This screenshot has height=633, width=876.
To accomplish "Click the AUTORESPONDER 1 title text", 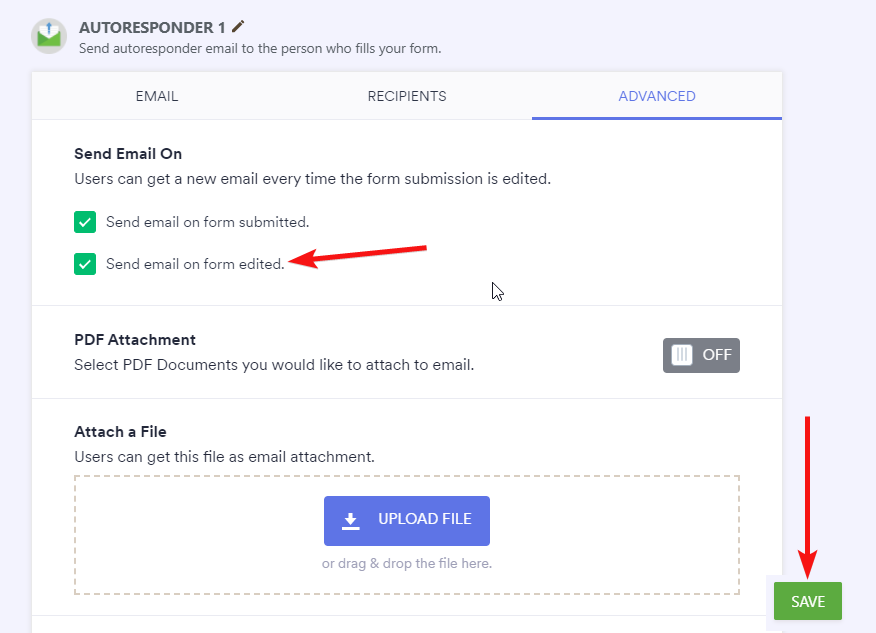I will tap(152, 27).
